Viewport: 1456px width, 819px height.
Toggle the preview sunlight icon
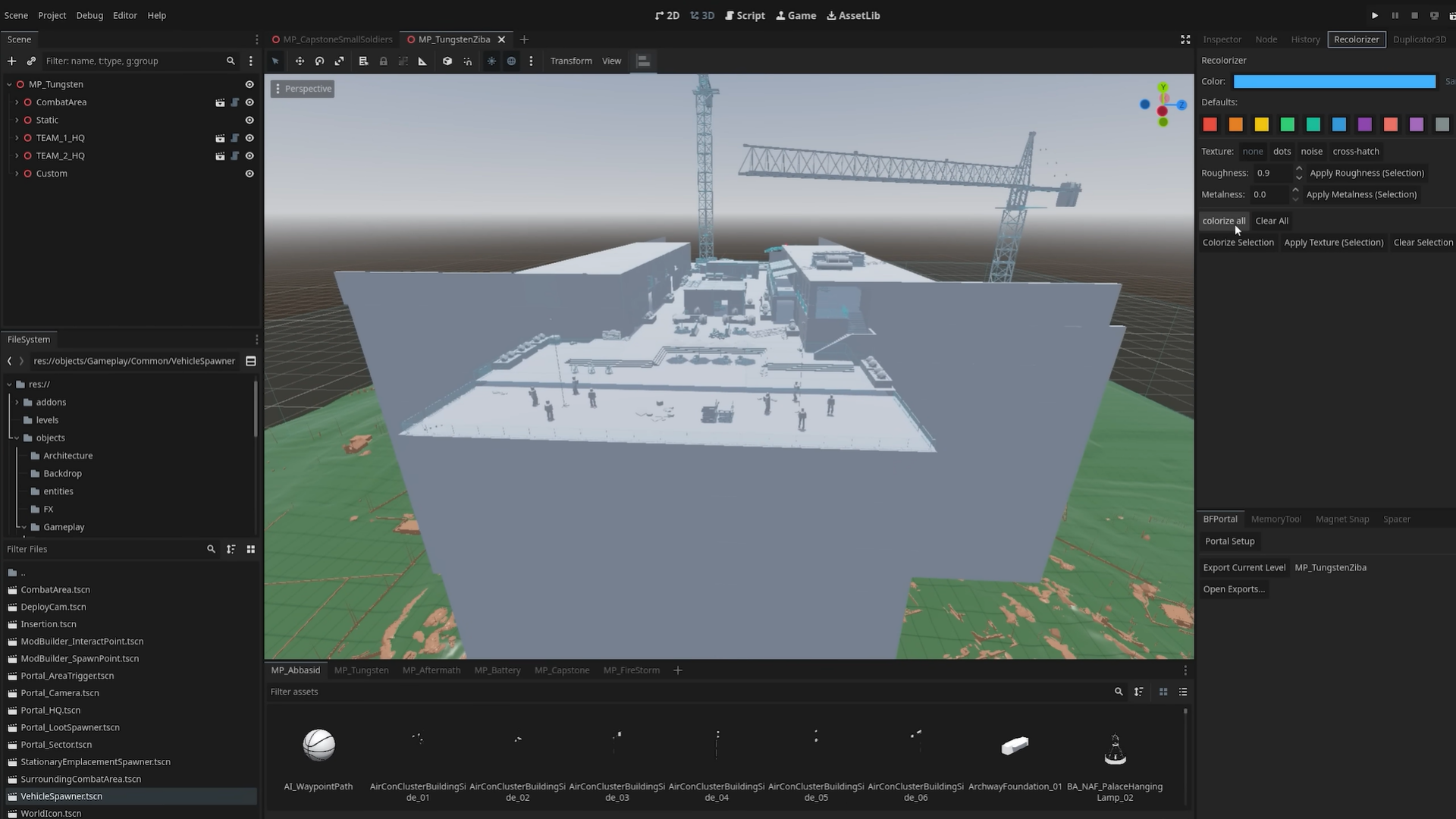pyautogui.click(x=491, y=61)
